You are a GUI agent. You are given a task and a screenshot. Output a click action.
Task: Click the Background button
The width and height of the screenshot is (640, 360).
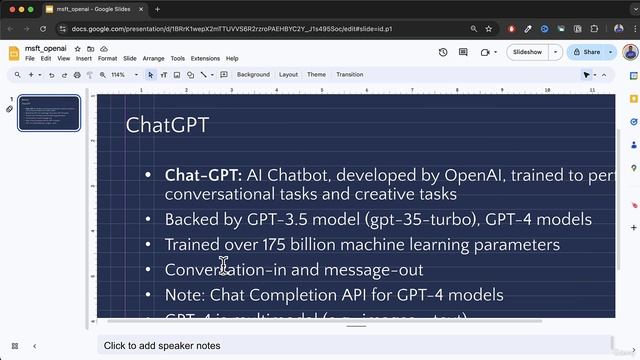click(x=253, y=75)
